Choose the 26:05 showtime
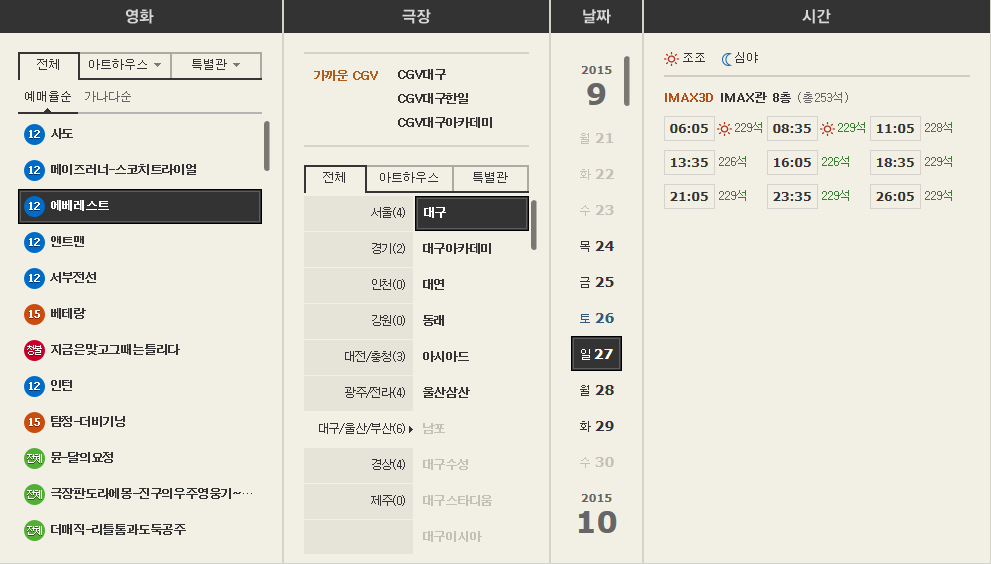The height and width of the screenshot is (564, 991). coord(896,197)
